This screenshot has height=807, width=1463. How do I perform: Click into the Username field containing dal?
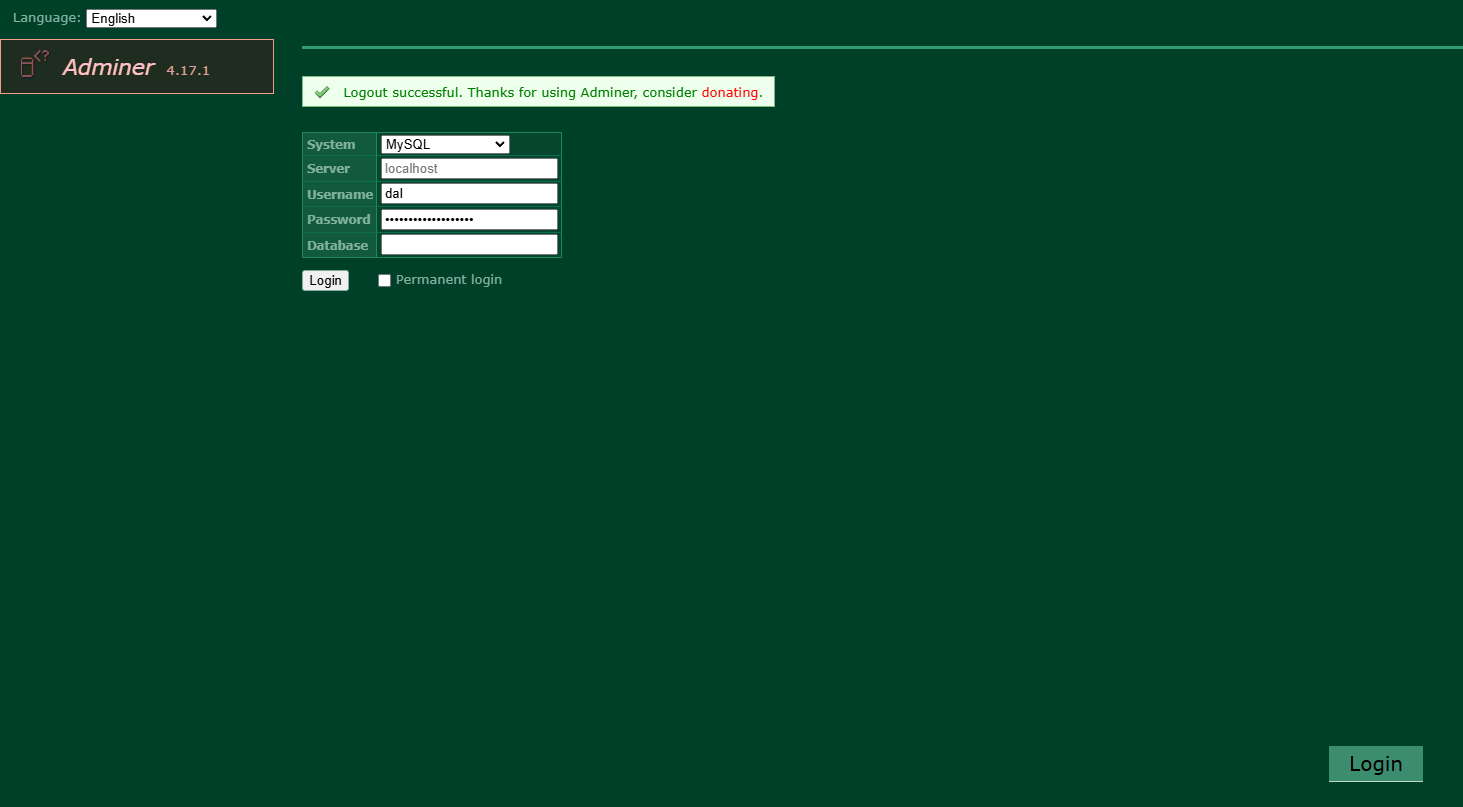tap(469, 194)
